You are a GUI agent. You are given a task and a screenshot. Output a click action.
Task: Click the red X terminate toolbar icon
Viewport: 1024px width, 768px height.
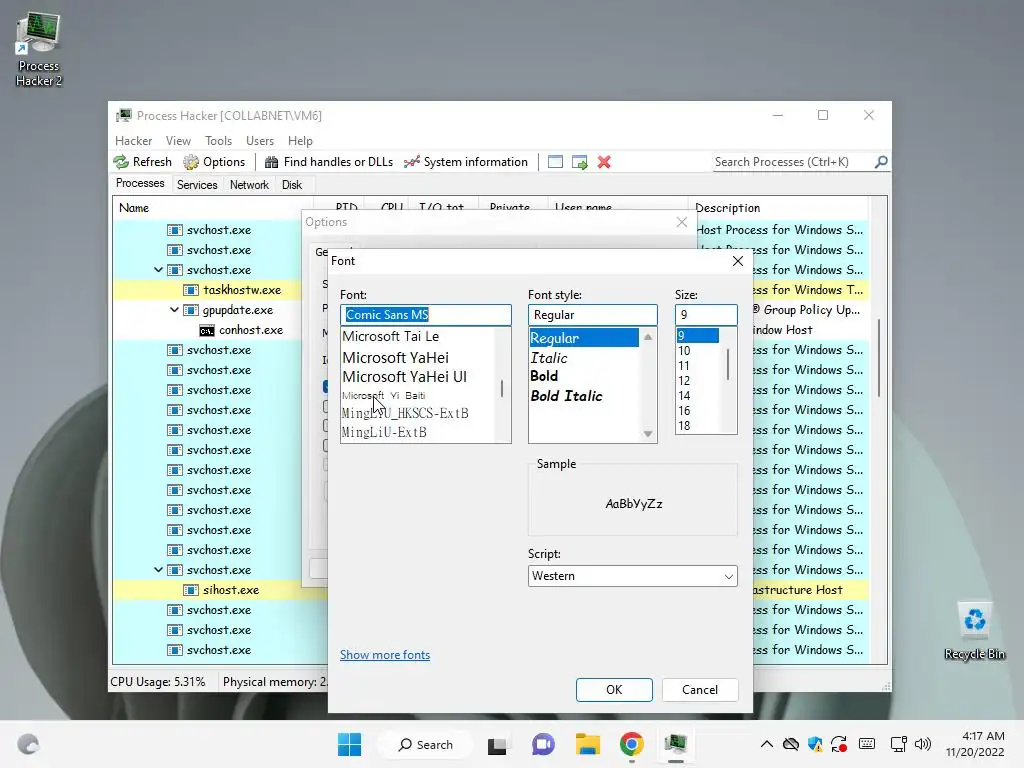604,162
